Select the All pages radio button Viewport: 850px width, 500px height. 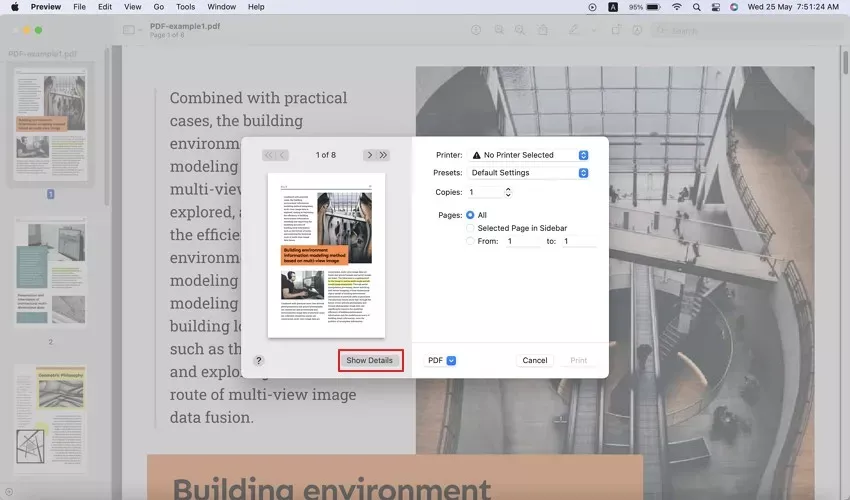[x=471, y=215]
